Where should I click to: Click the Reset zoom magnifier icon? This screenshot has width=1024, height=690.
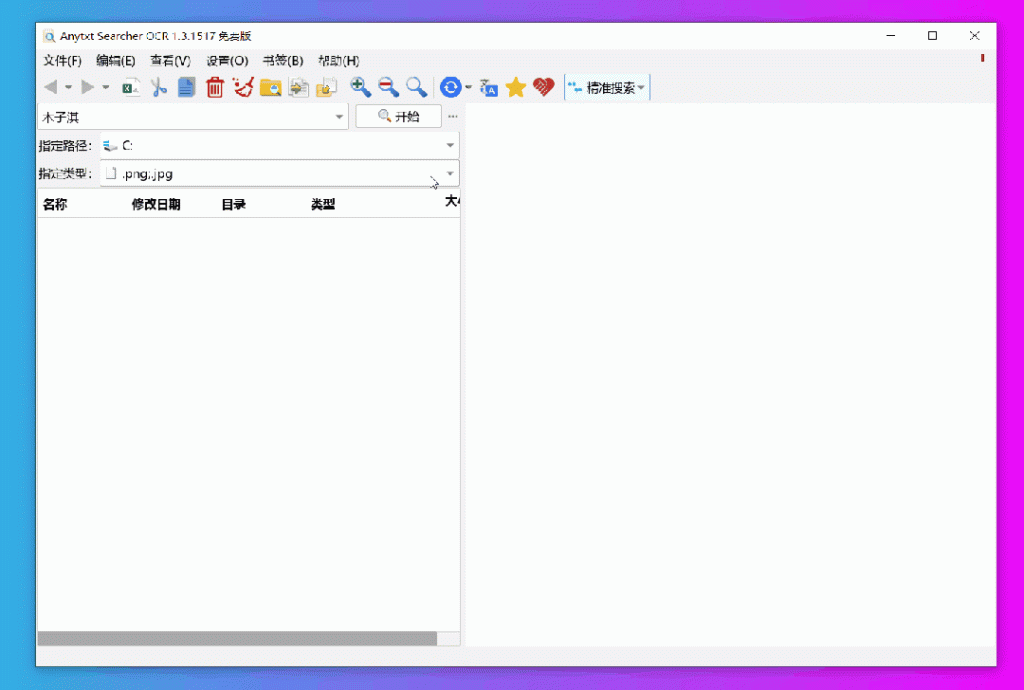(x=416, y=87)
